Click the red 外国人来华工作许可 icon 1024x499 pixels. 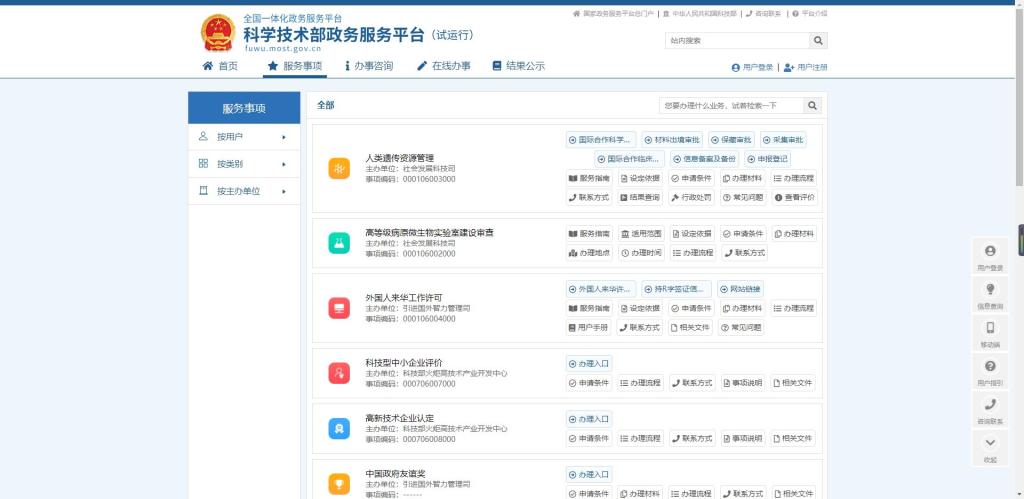coord(340,308)
